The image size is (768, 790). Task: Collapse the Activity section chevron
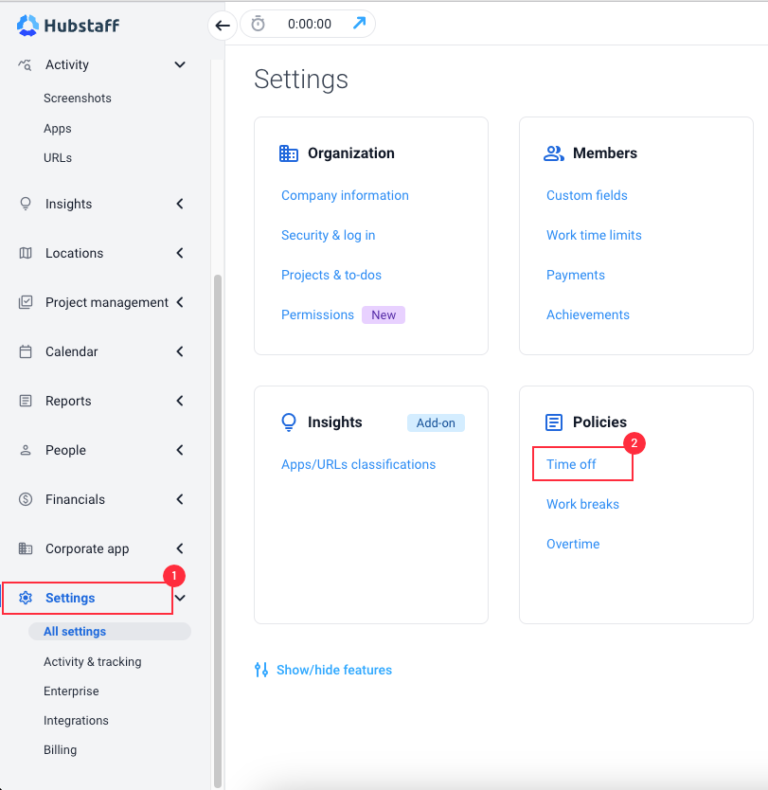180,65
